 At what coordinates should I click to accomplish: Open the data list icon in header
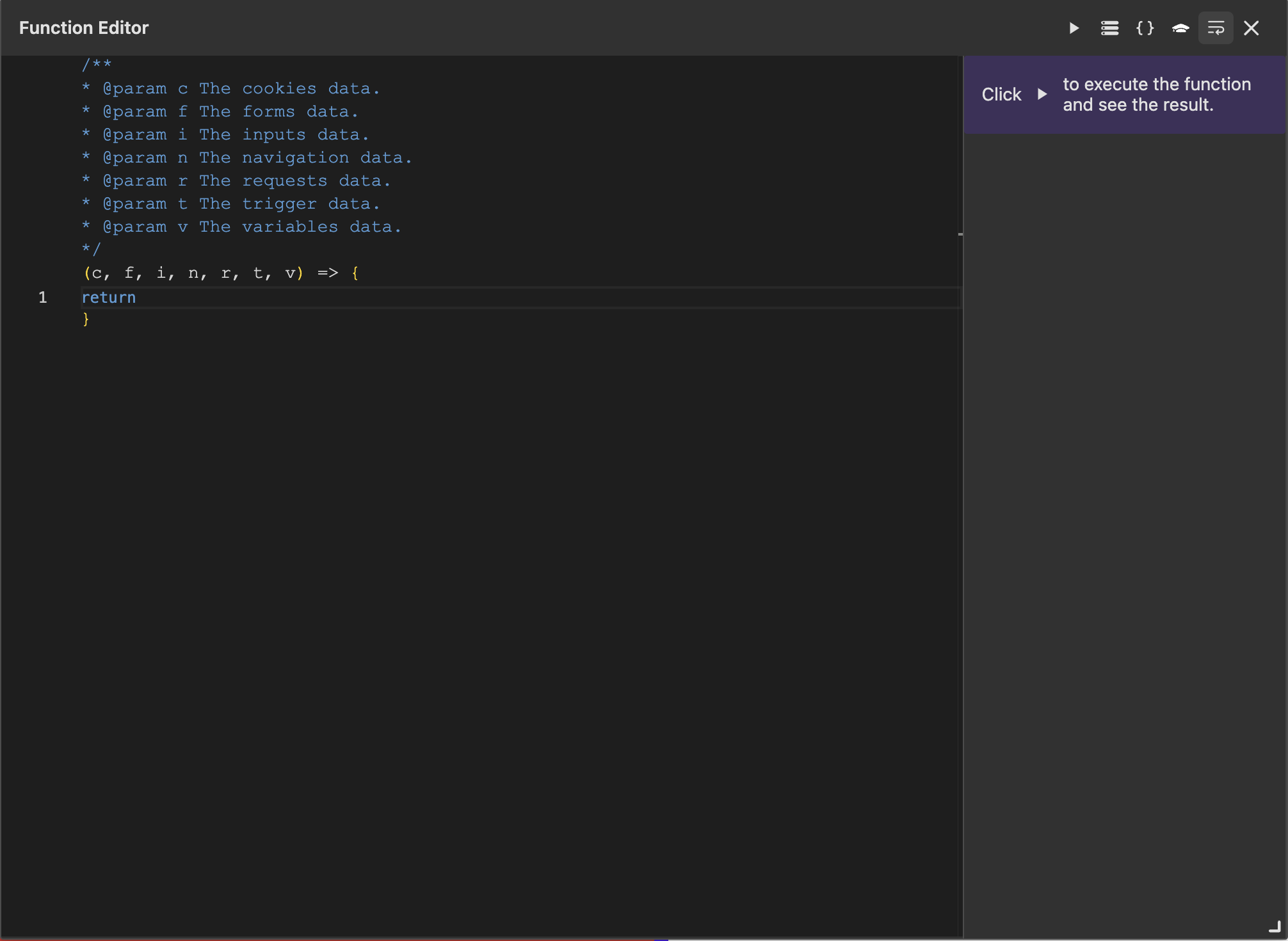pos(1109,28)
